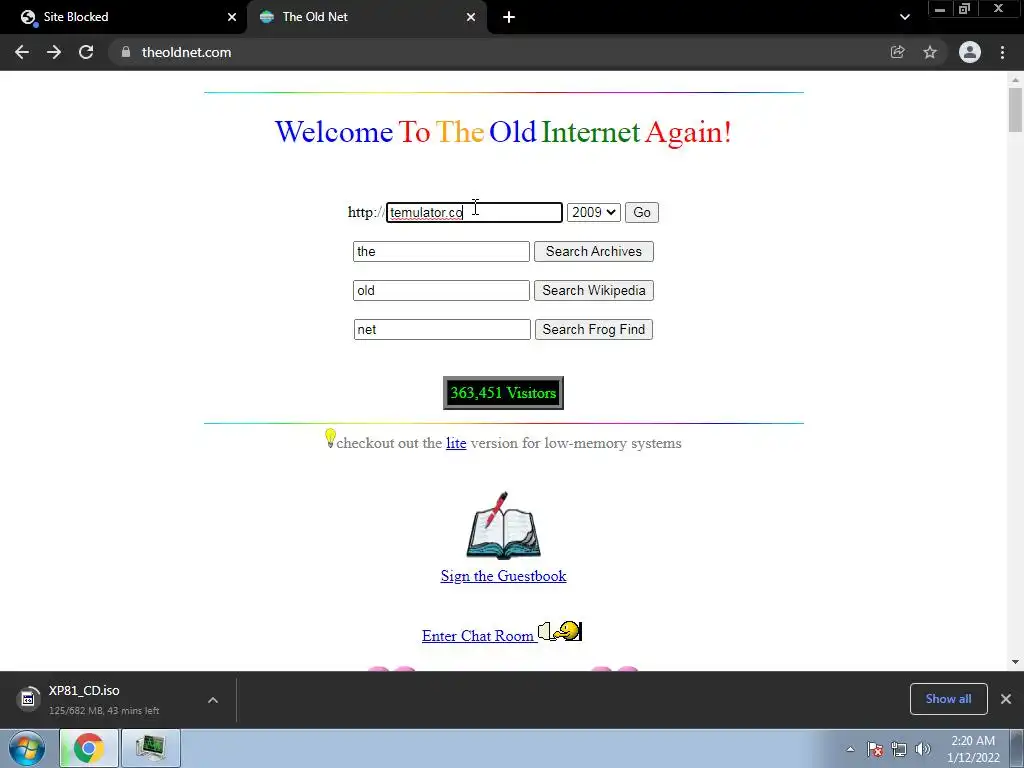The height and width of the screenshot is (768, 1024).
Task: Open the volume speaker tray icon
Action: point(922,749)
